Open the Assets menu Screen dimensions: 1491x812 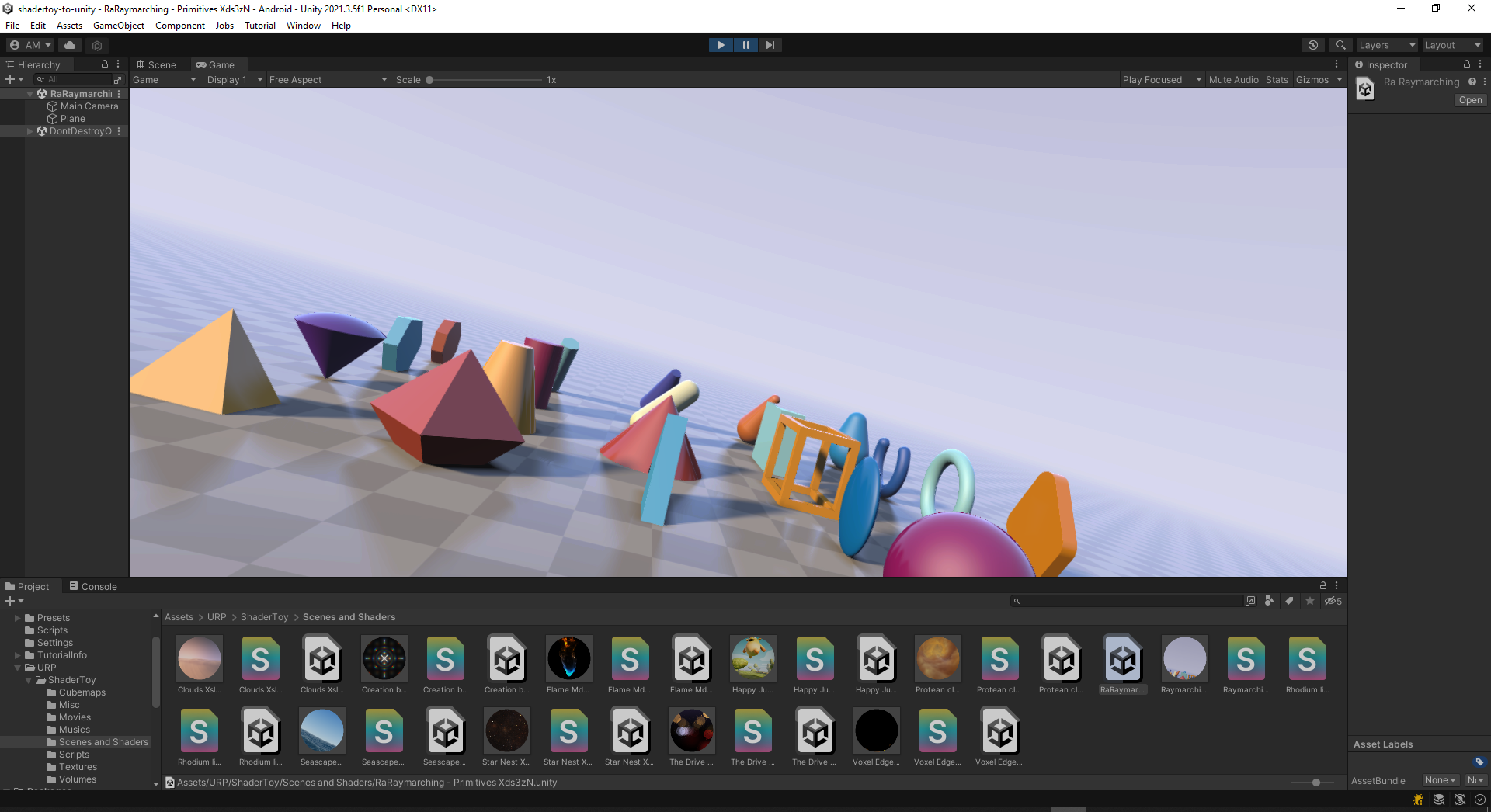[69, 26]
